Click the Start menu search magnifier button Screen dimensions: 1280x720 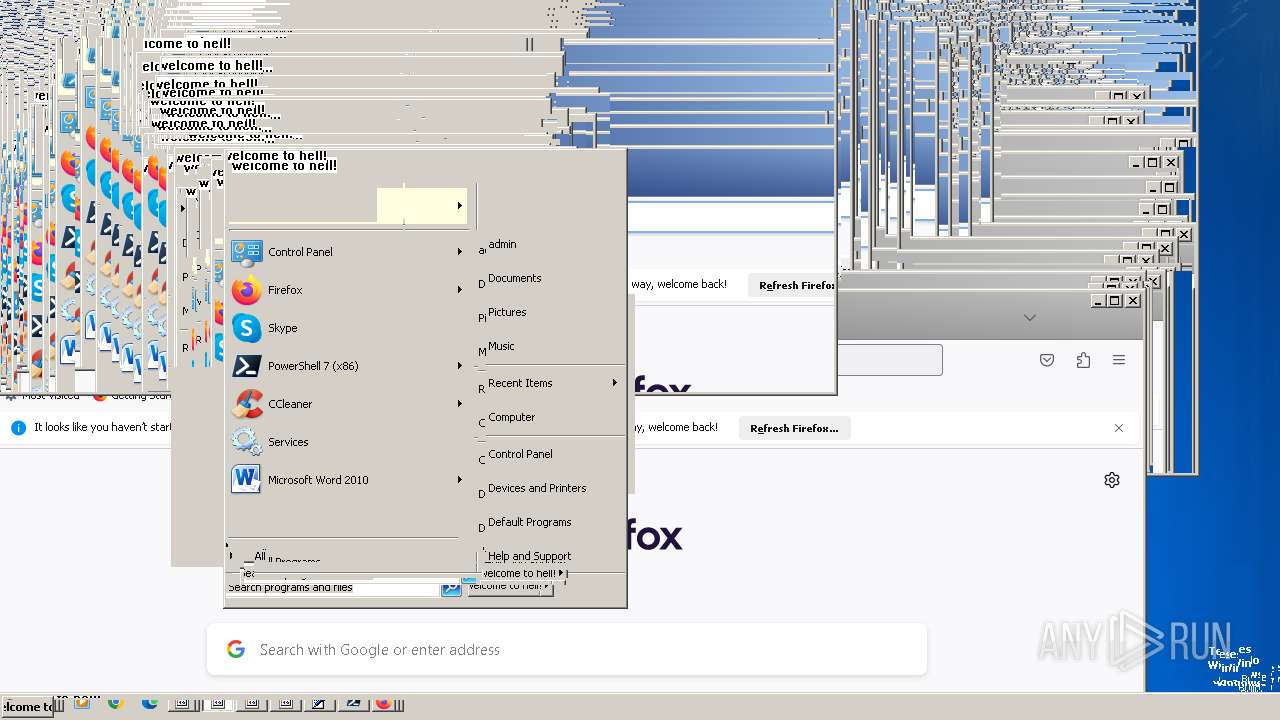coord(451,588)
